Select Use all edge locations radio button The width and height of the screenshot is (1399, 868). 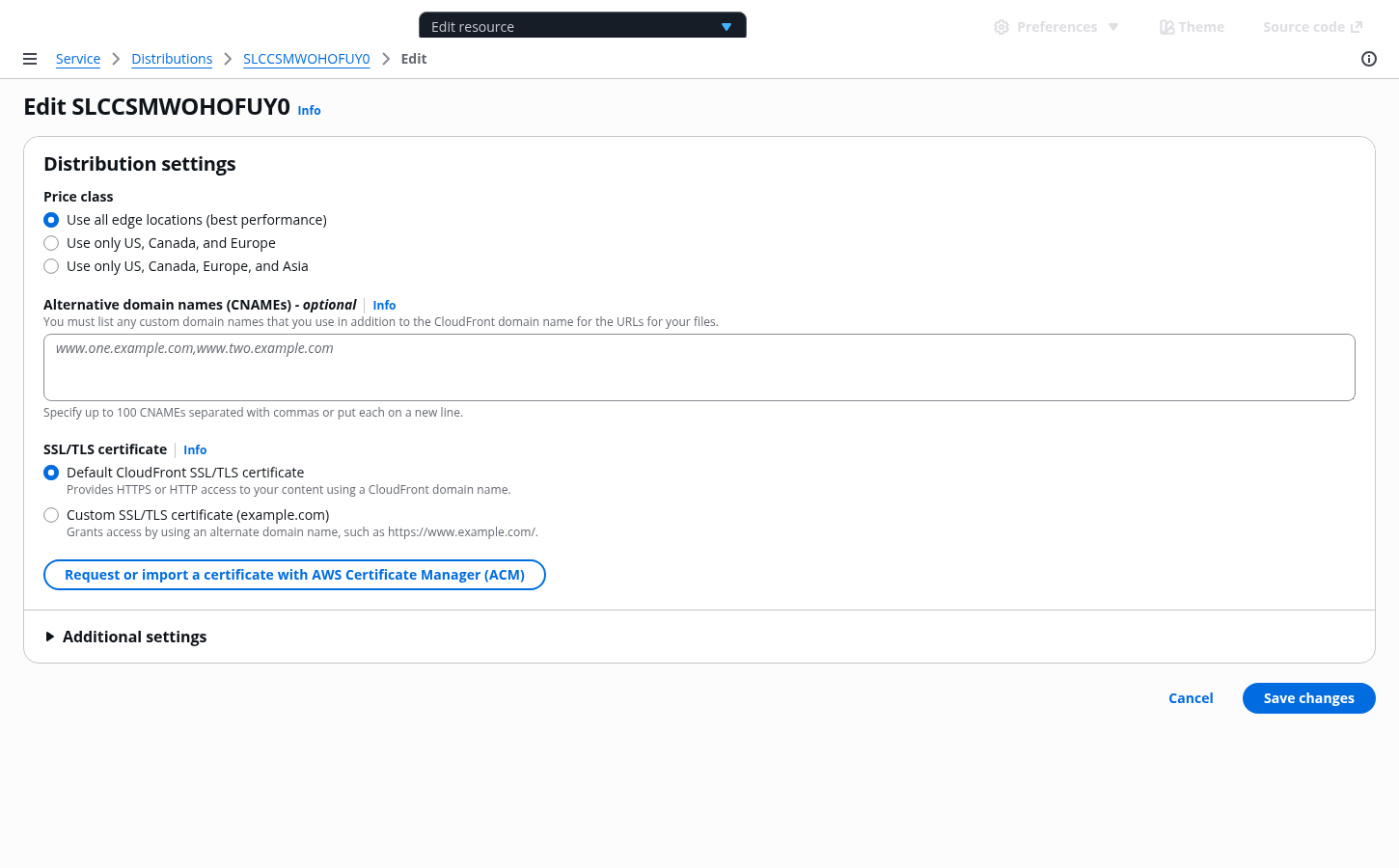(51, 220)
